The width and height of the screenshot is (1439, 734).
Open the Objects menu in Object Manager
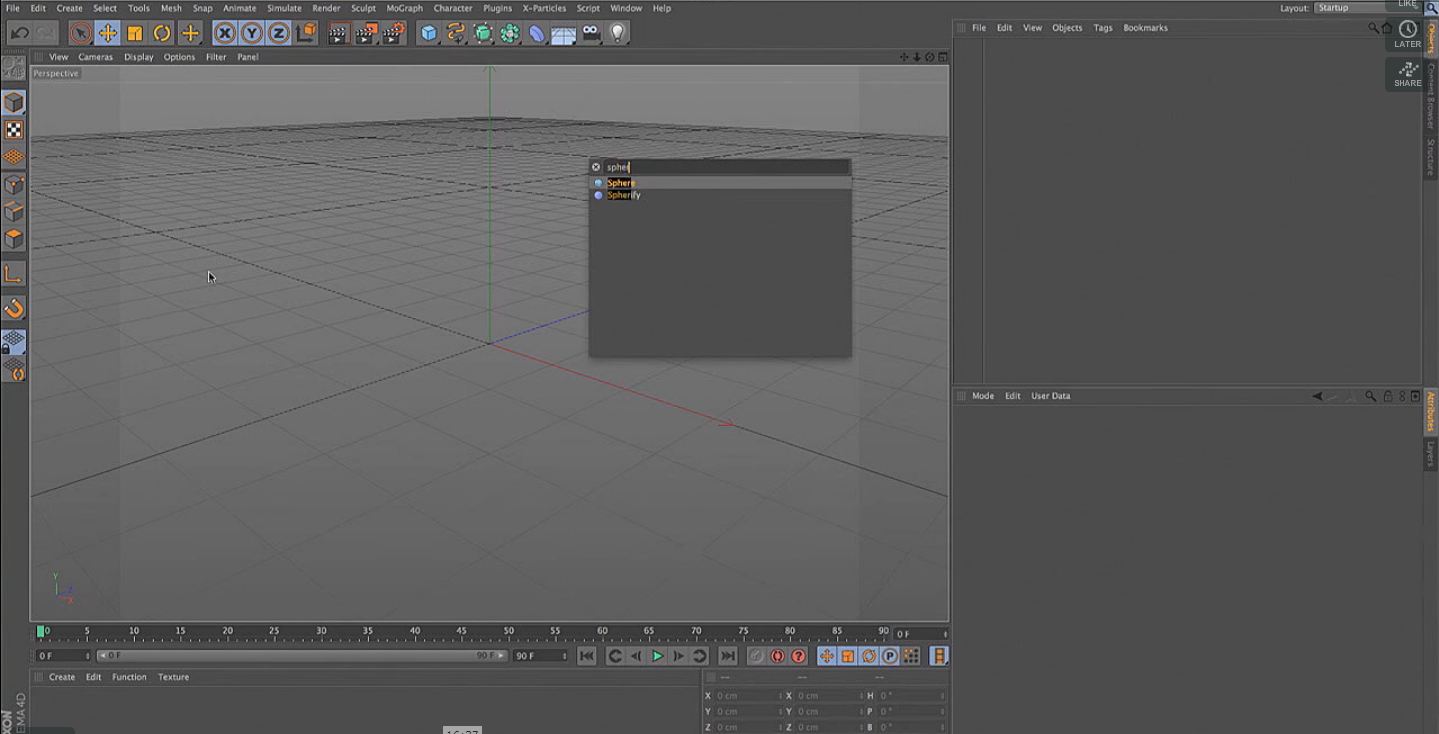click(x=1067, y=28)
